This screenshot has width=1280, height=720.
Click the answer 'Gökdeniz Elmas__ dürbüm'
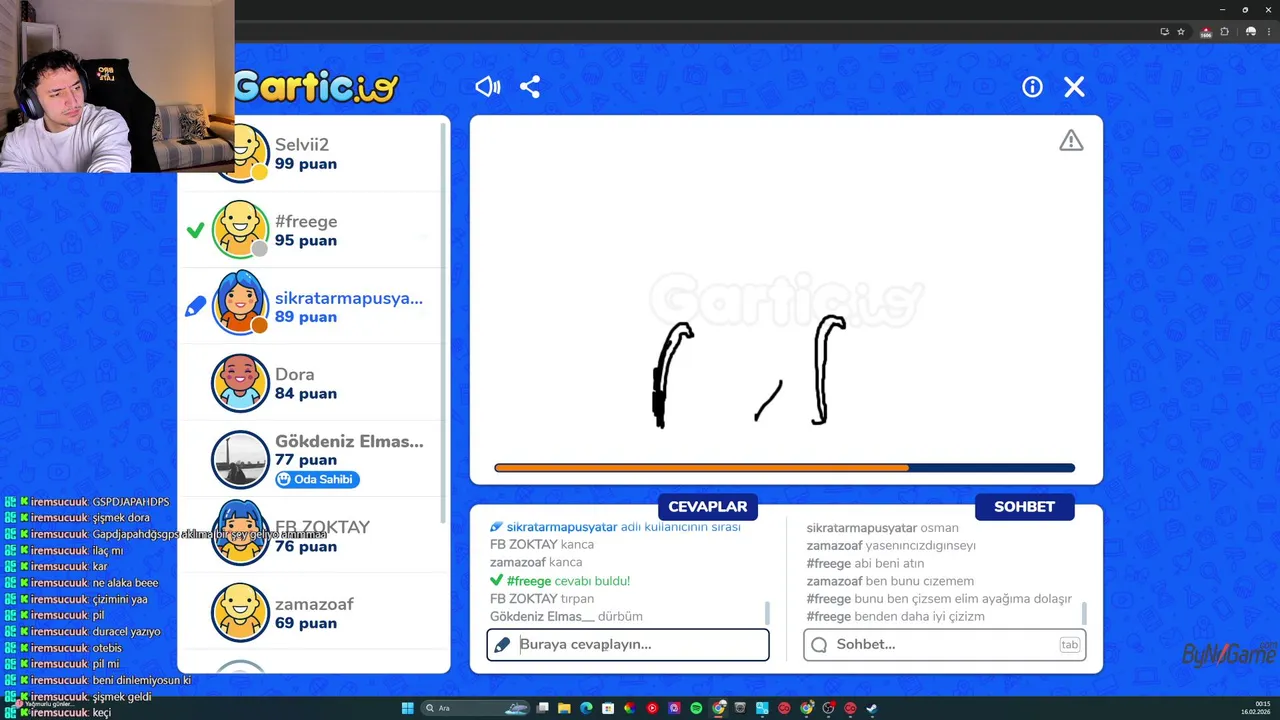point(566,617)
